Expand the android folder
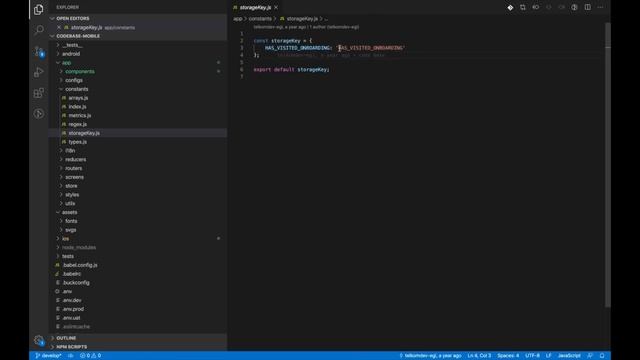This screenshot has height=360, width=640. click(138, 54)
